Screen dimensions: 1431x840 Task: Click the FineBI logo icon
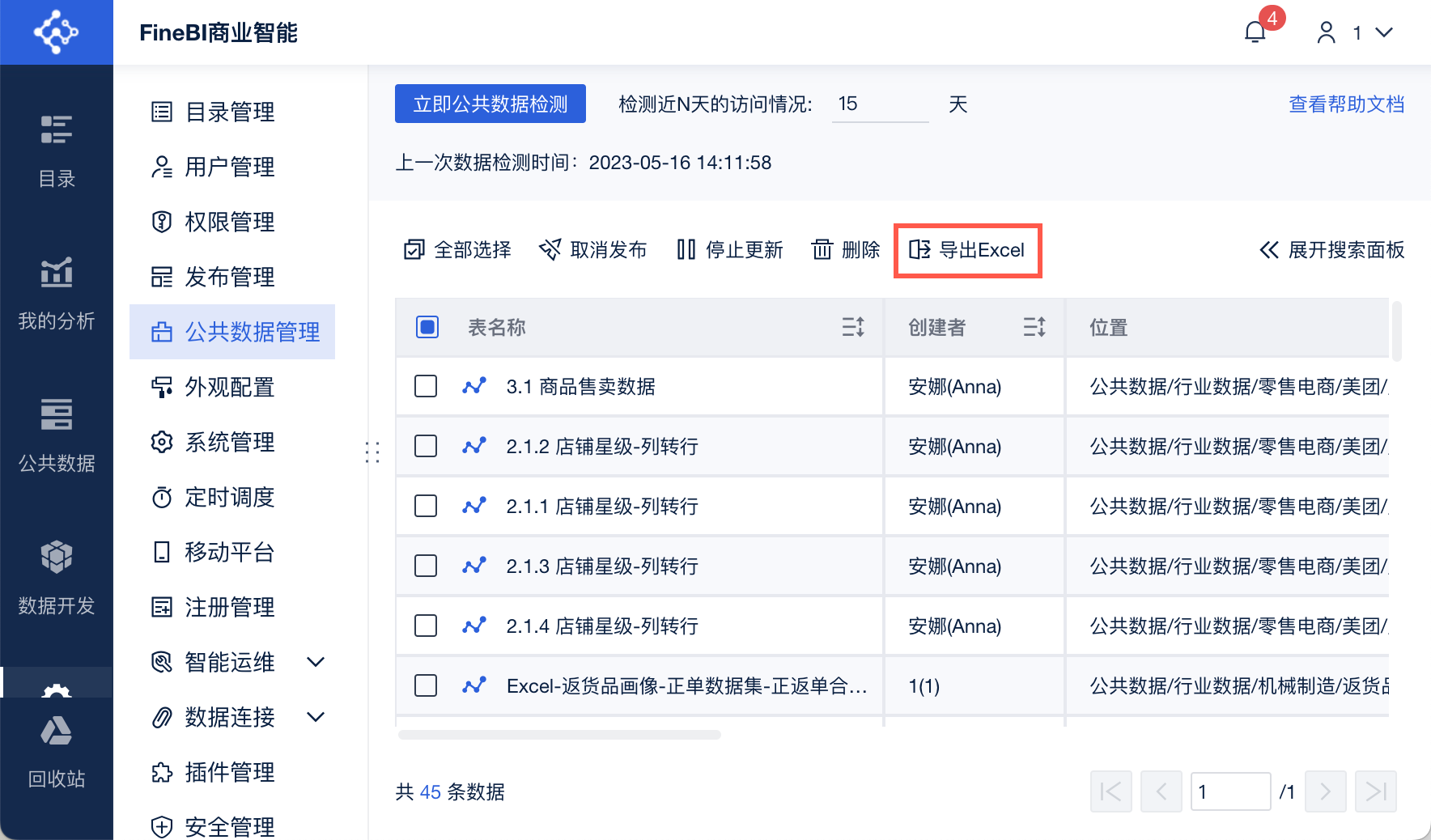tap(56, 32)
